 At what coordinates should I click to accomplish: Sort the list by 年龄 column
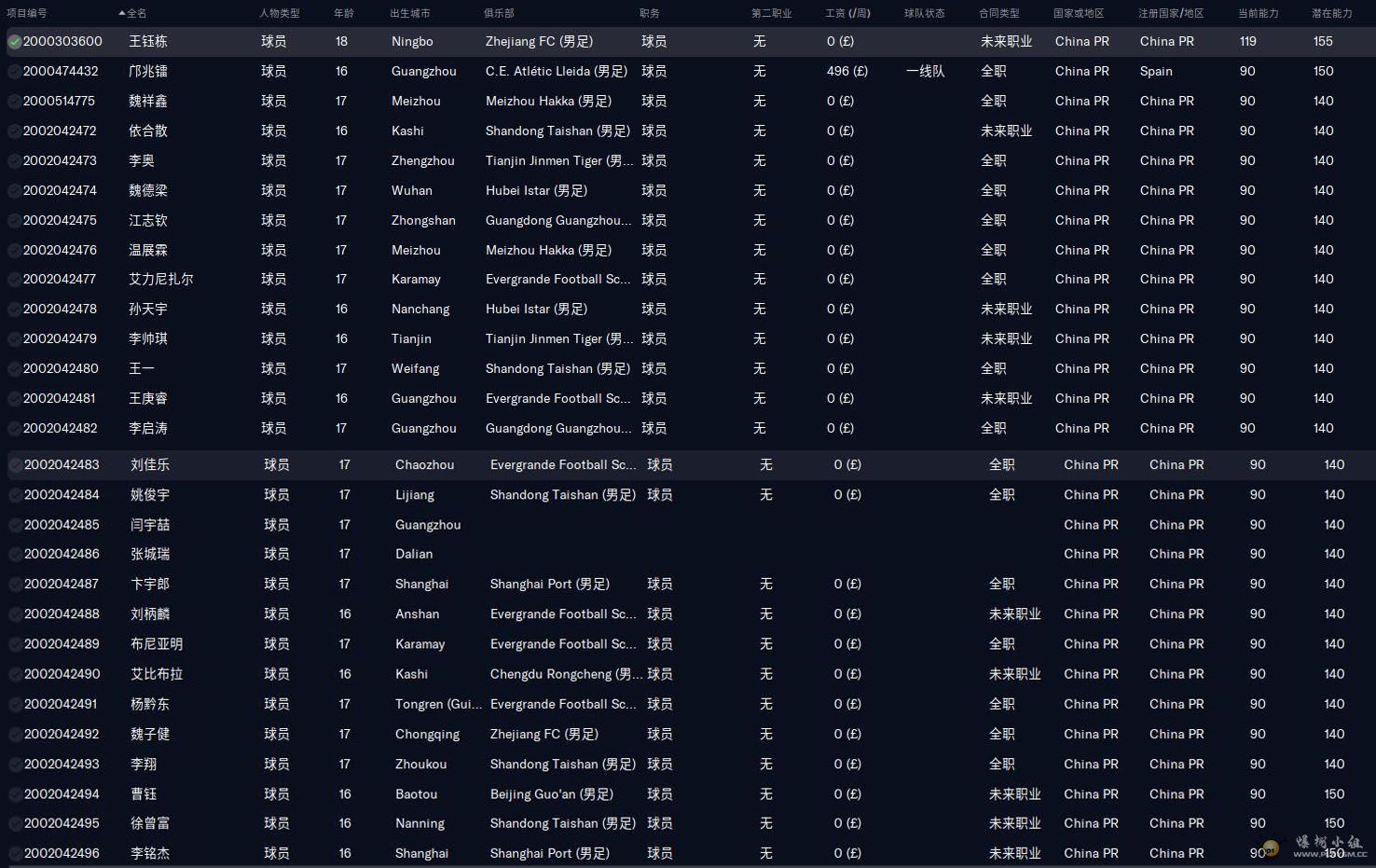click(343, 13)
